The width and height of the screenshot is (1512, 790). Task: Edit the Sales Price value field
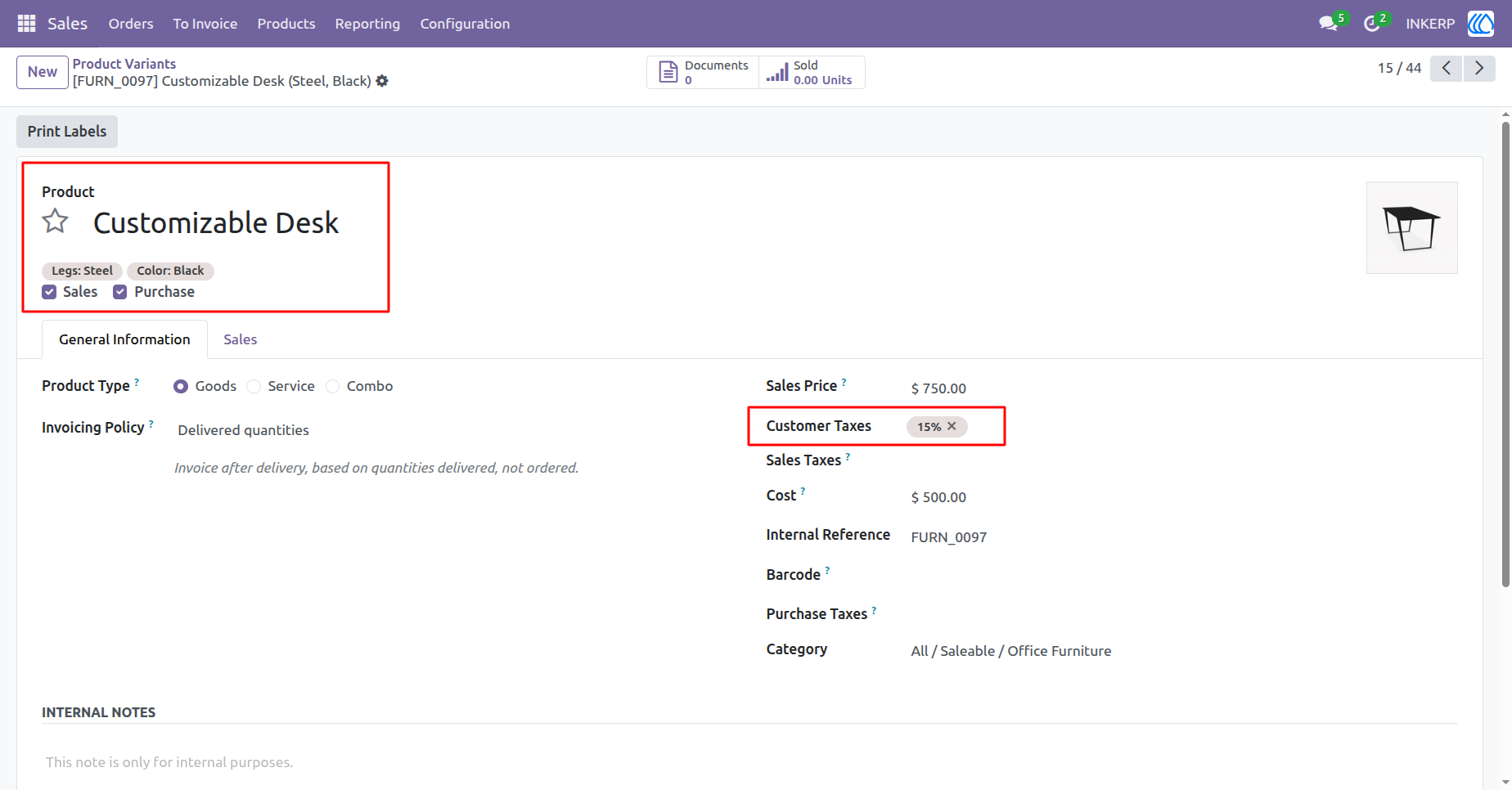tap(1183, 388)
